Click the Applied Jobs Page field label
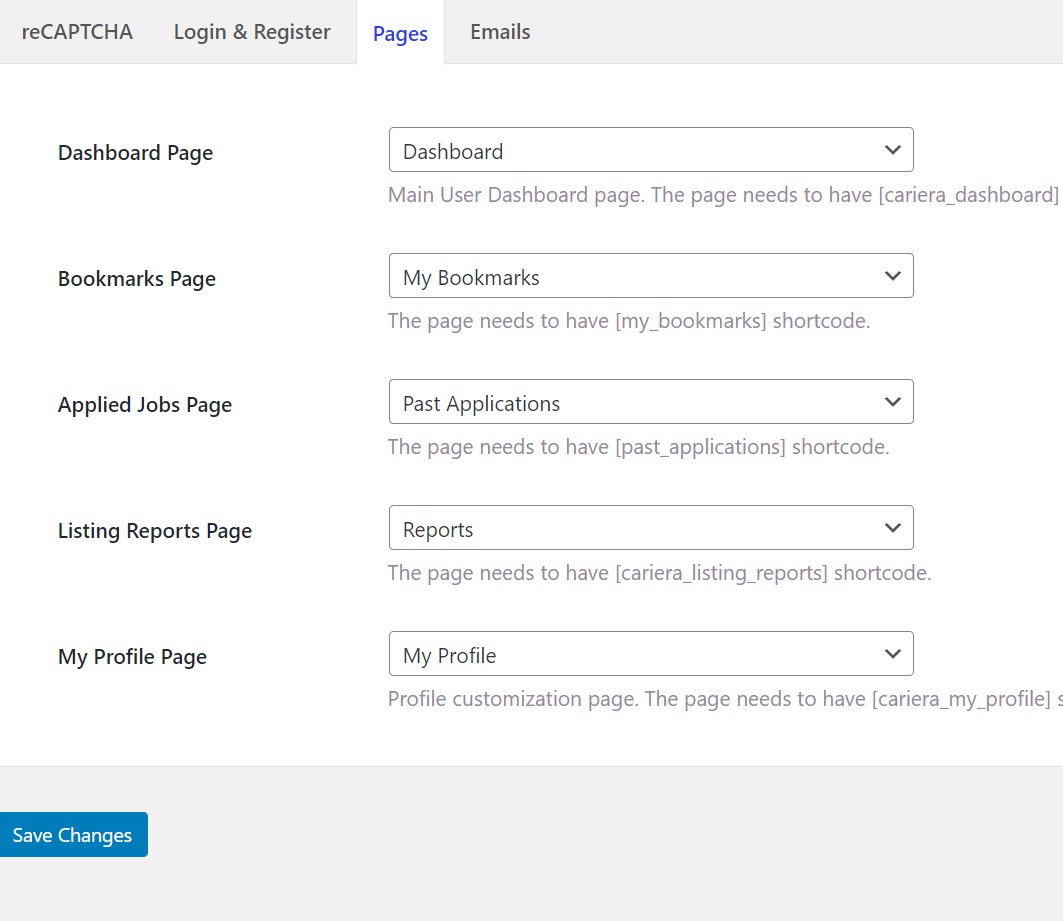 pyautogui.click(x=145, y=405)
